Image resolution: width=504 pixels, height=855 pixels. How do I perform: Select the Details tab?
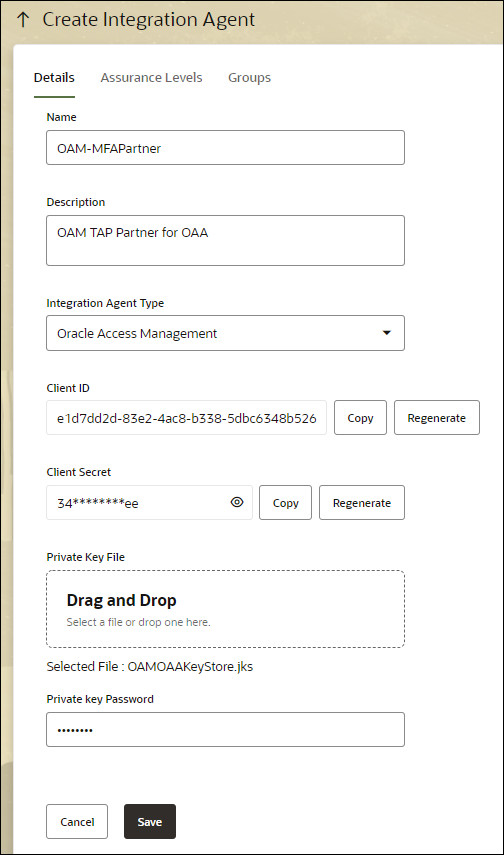54,77
